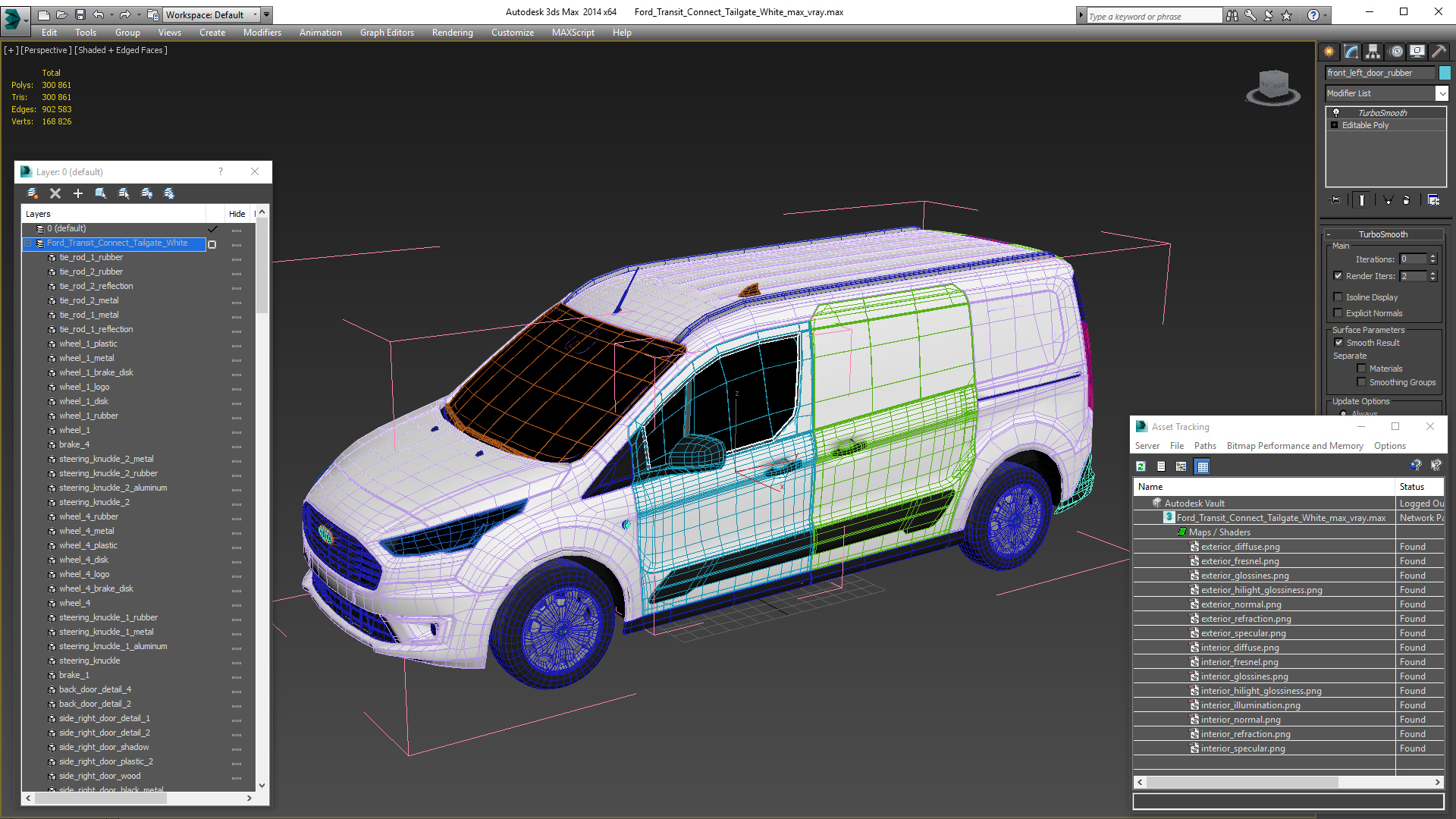Click the Hide column header
1456x819 pixels.
point(237,214)
